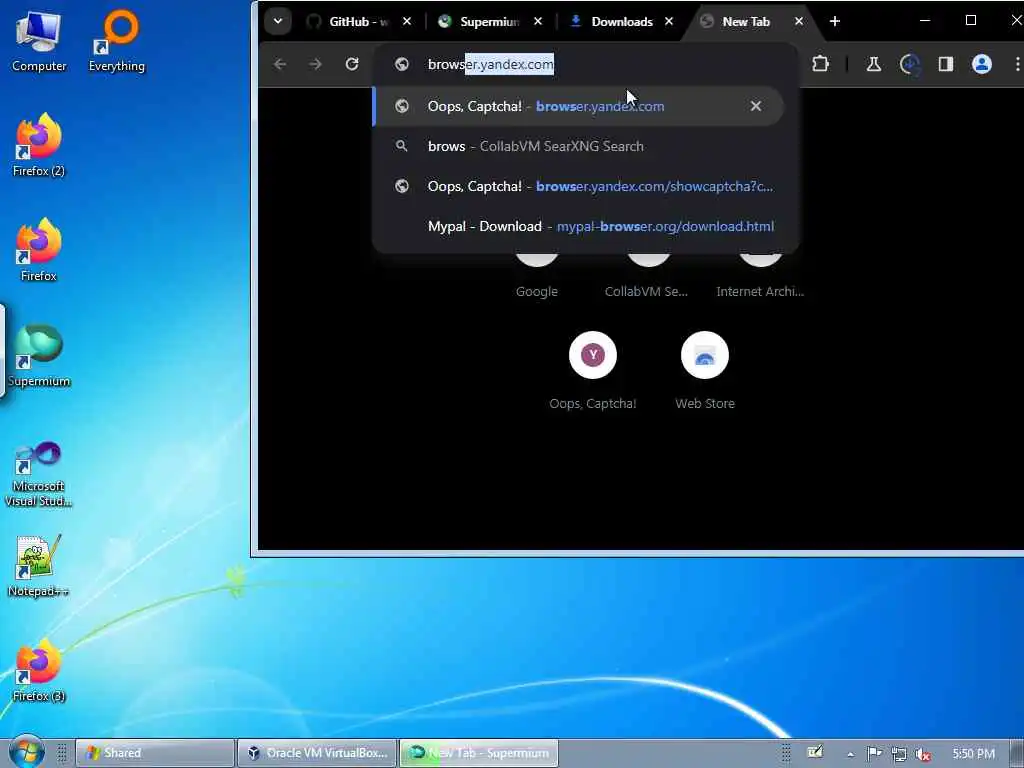Close the Supermium tab
The height and width of the screenshot is (768, 1024).
coord(537,22)
